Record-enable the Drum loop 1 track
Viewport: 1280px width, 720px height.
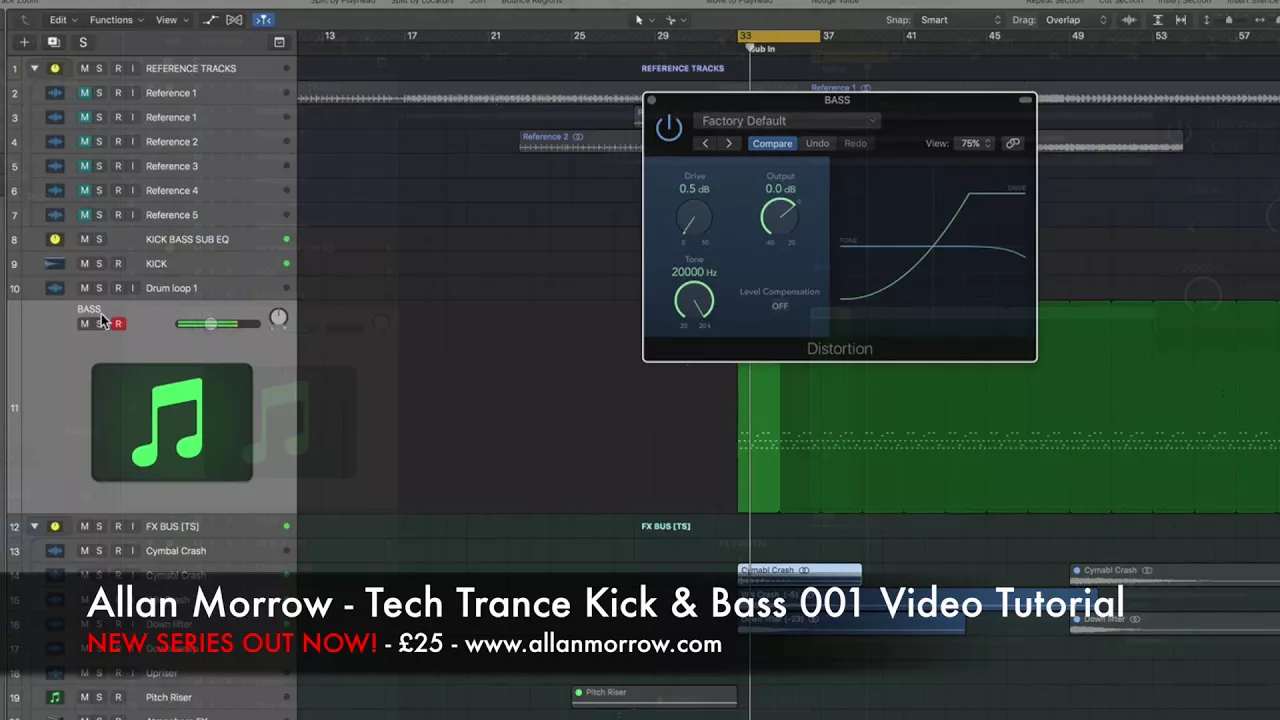coord(118,288)
